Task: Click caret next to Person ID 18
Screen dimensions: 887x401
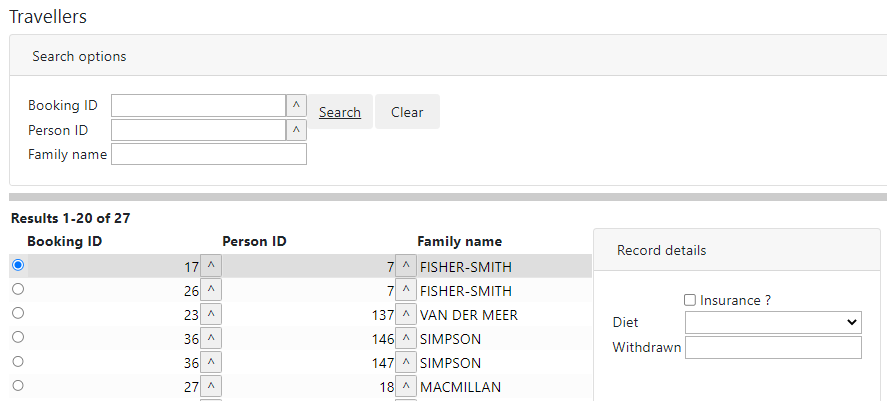Action: coord(406,387)
